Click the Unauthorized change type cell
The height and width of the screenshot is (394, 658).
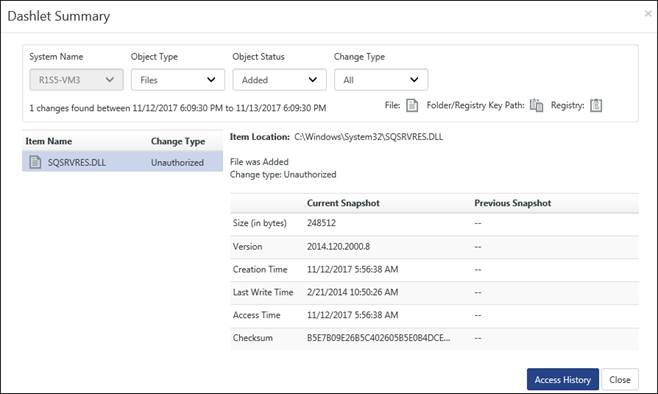pyautogui.click(x=178, y=162)
